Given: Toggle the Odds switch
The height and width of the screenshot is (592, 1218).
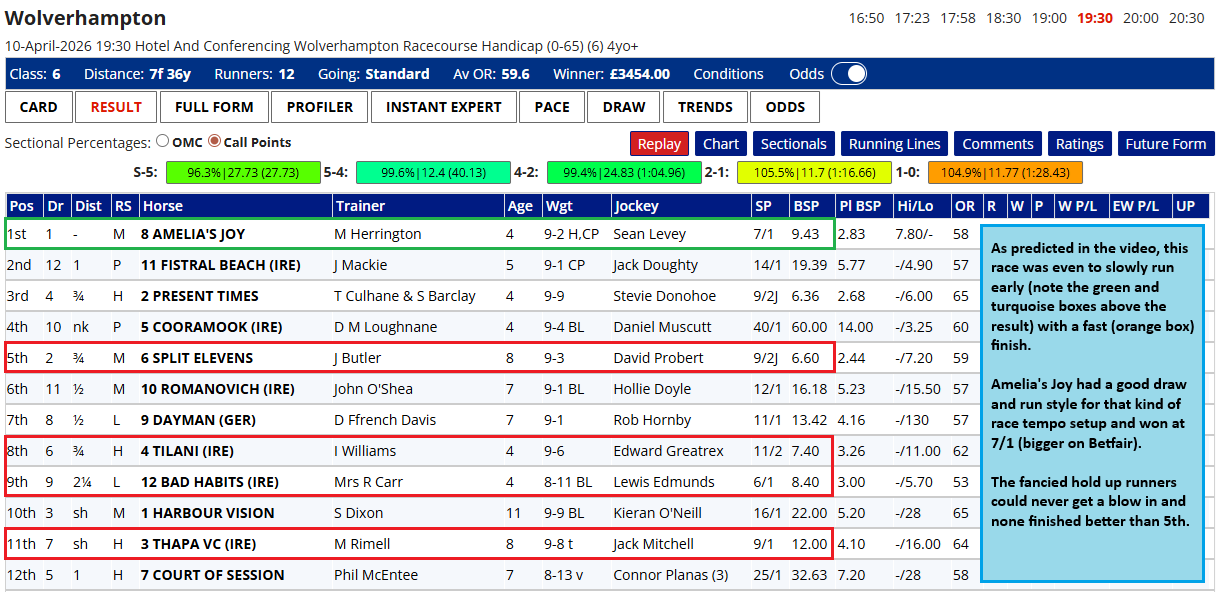Looking at the screenshot, I should click(x=848, y=74).
